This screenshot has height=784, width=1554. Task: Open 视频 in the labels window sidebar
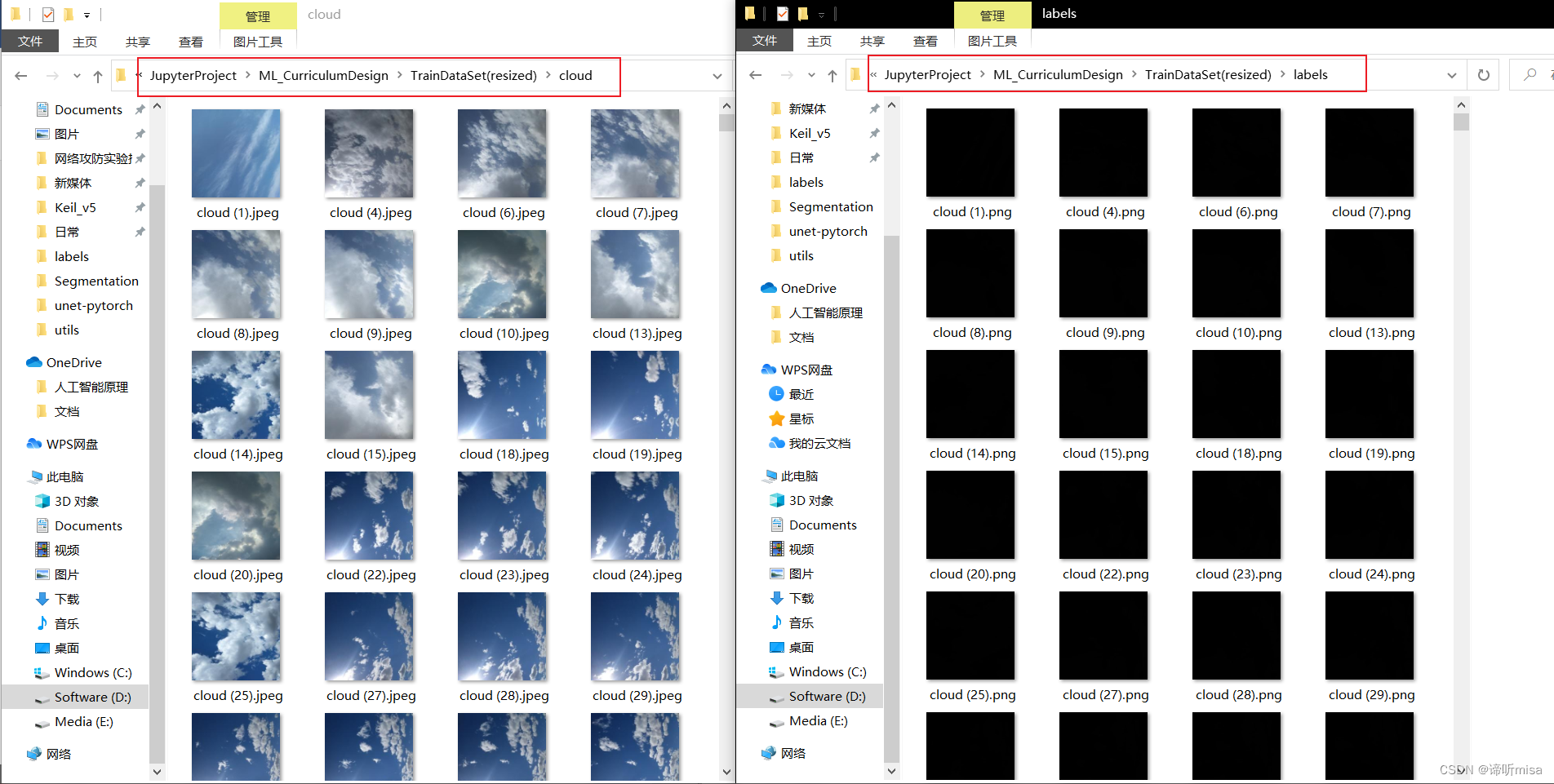click(792, 549)
